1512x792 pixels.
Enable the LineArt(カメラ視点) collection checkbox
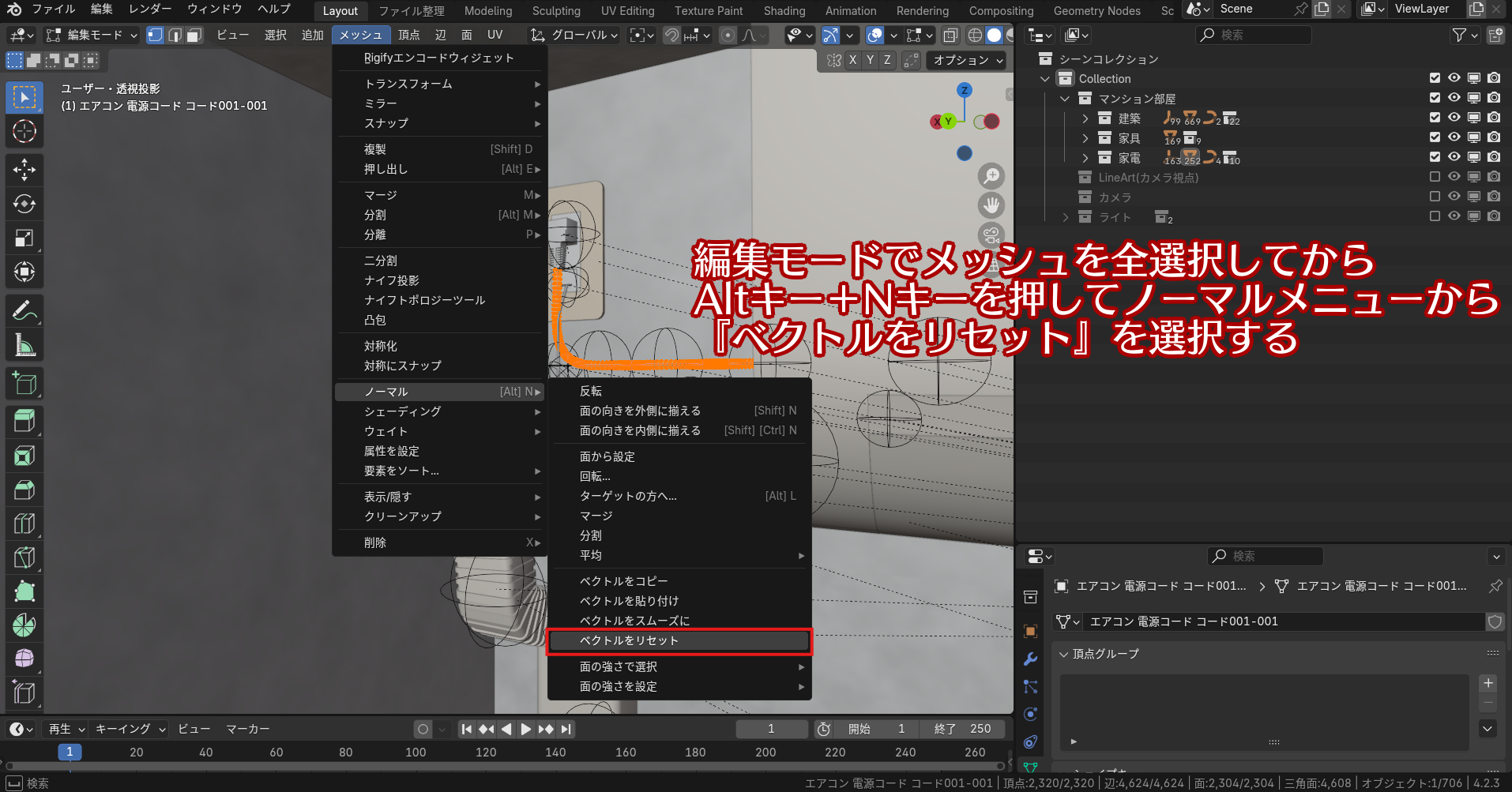pyautogui.click(x=1435, y=177)
